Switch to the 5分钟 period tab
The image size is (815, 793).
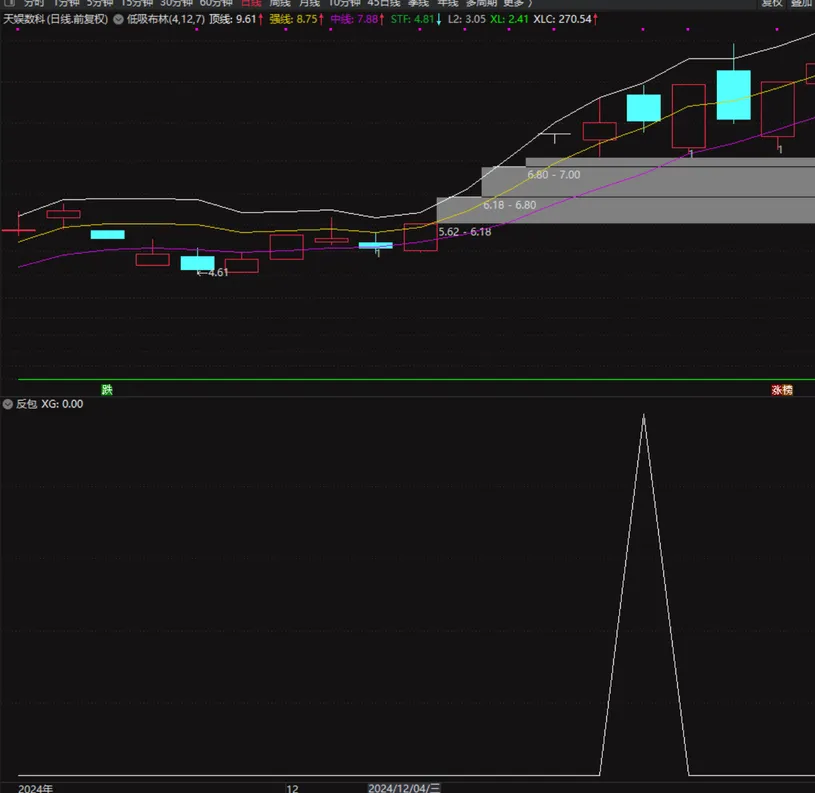tap(100, 3)
